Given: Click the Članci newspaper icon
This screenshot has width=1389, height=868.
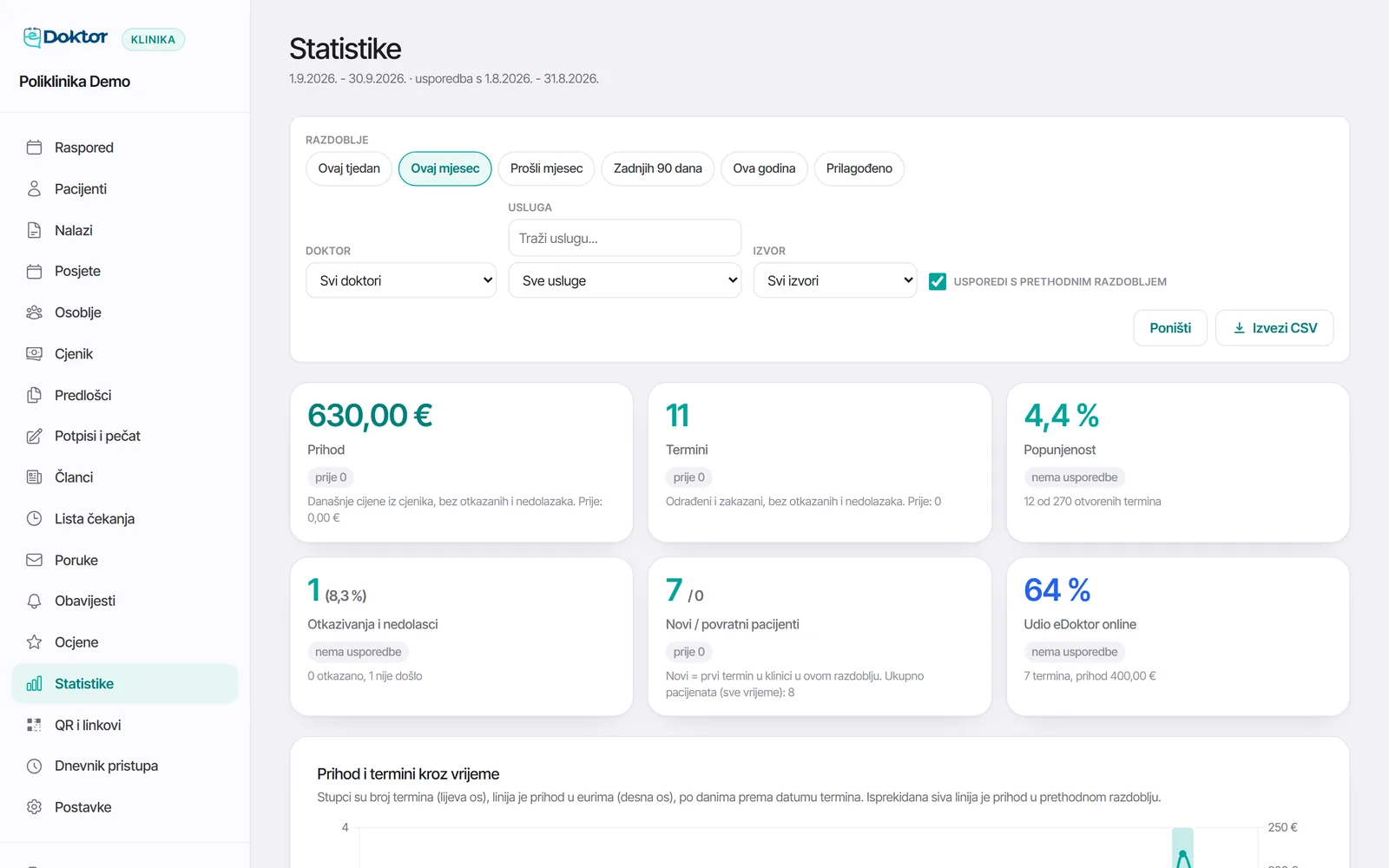Looking at the screenshot, I should tap(34, 477).
